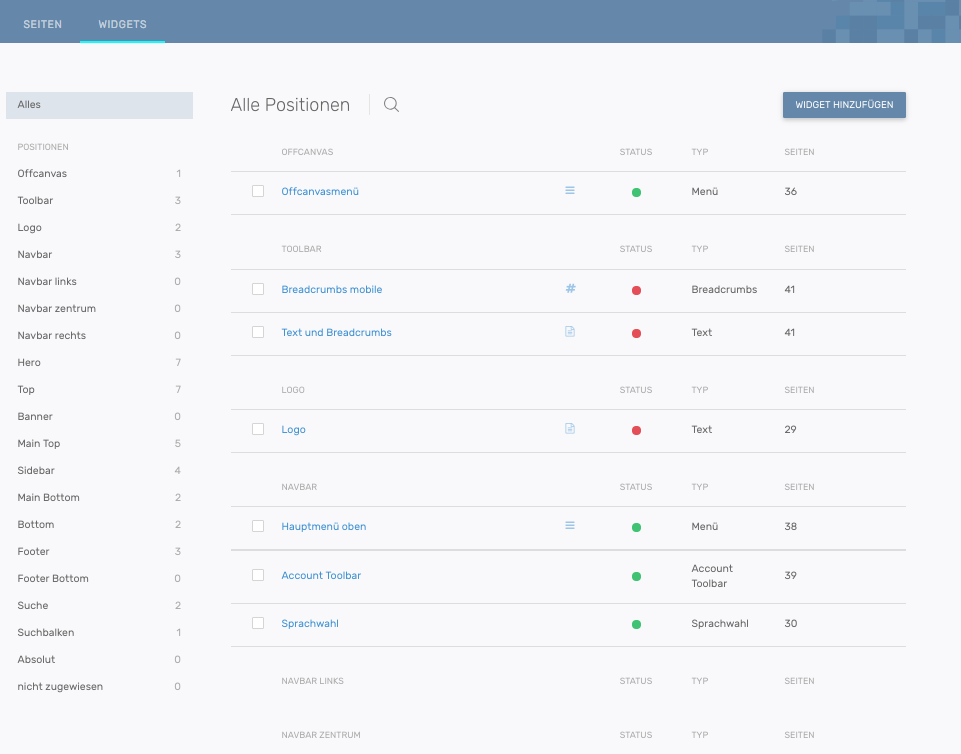This screenshot has height=754, width=961.
Task: Toggle green status dot of Sprachwahl
Action: point(636,624)
